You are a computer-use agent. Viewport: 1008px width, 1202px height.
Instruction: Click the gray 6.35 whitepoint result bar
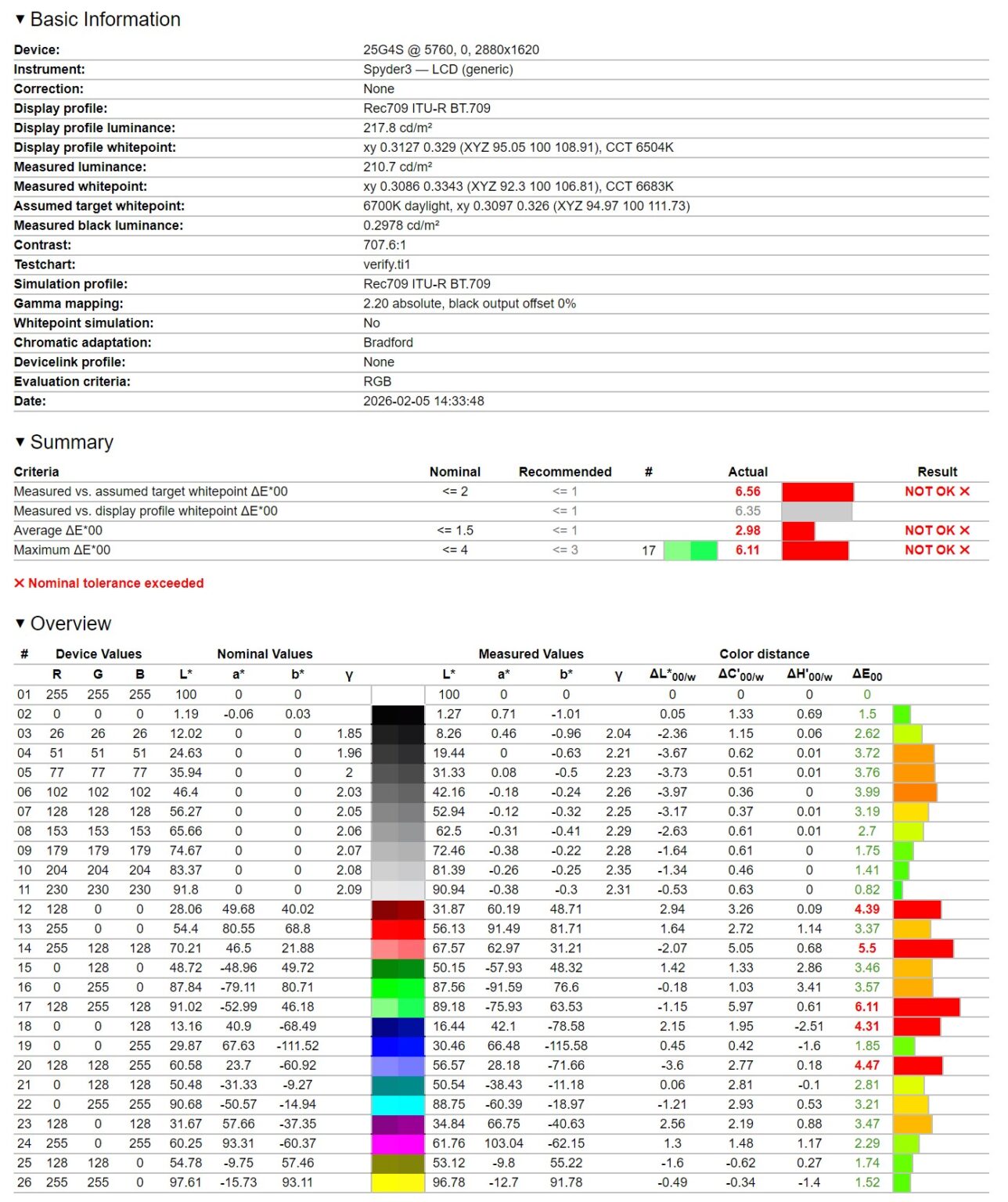[816, 510]
